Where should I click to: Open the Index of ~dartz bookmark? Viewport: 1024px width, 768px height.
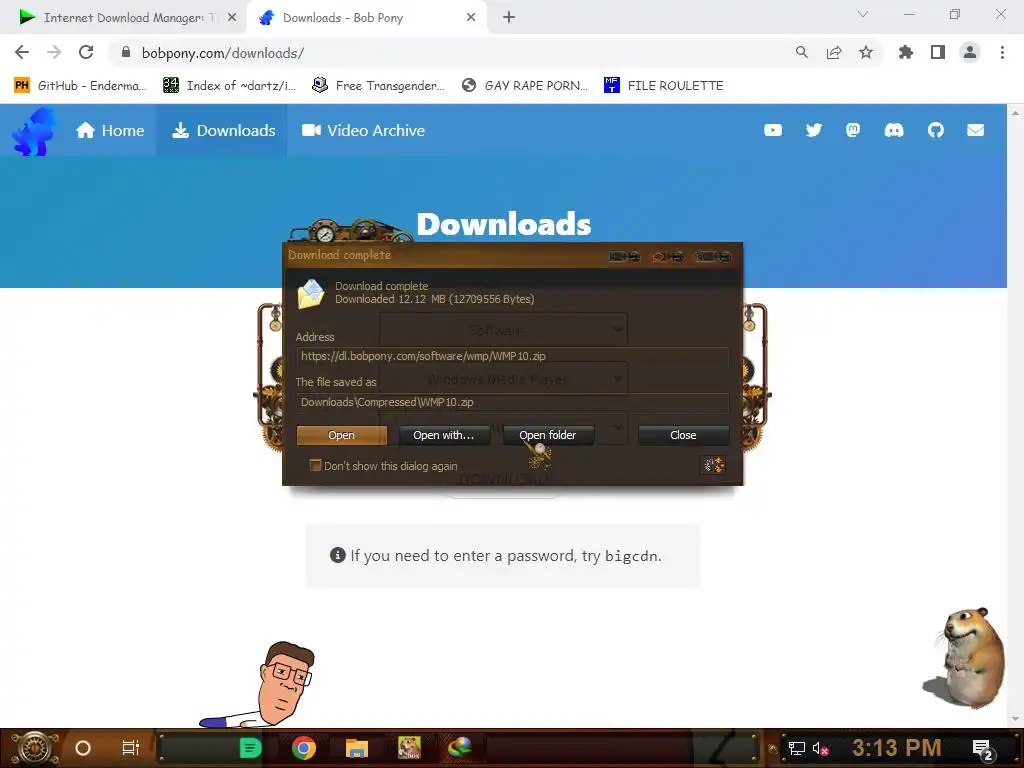(x=229, y=86)
